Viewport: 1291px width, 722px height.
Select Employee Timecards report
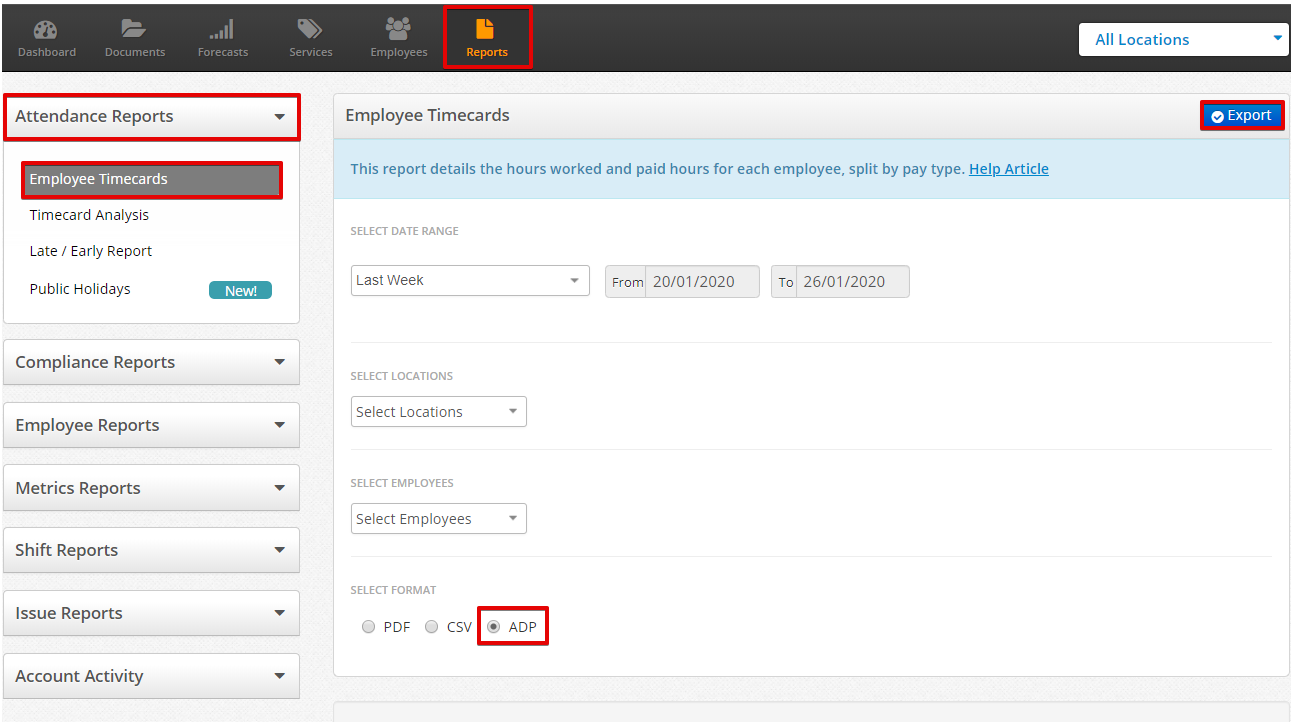point(152,180)
